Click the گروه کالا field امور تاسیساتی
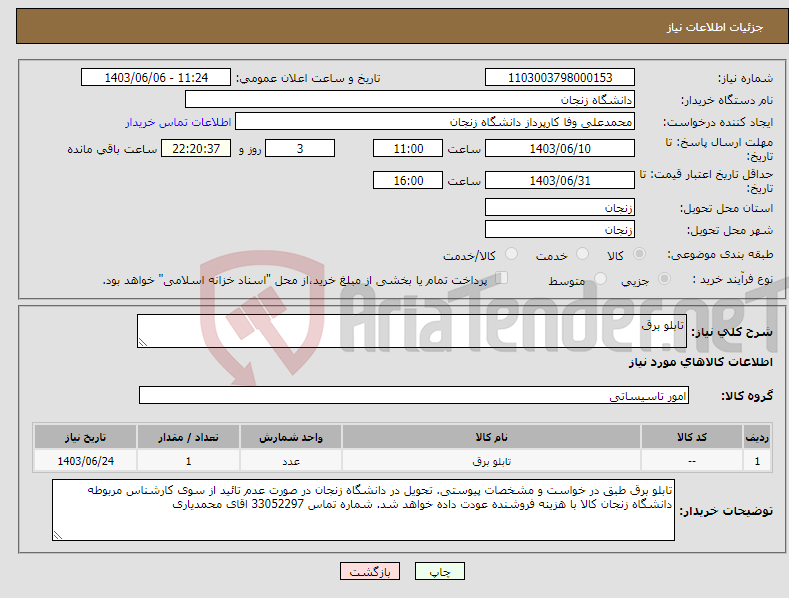This screenshot has width=789, height=598. tap(414, 395)
